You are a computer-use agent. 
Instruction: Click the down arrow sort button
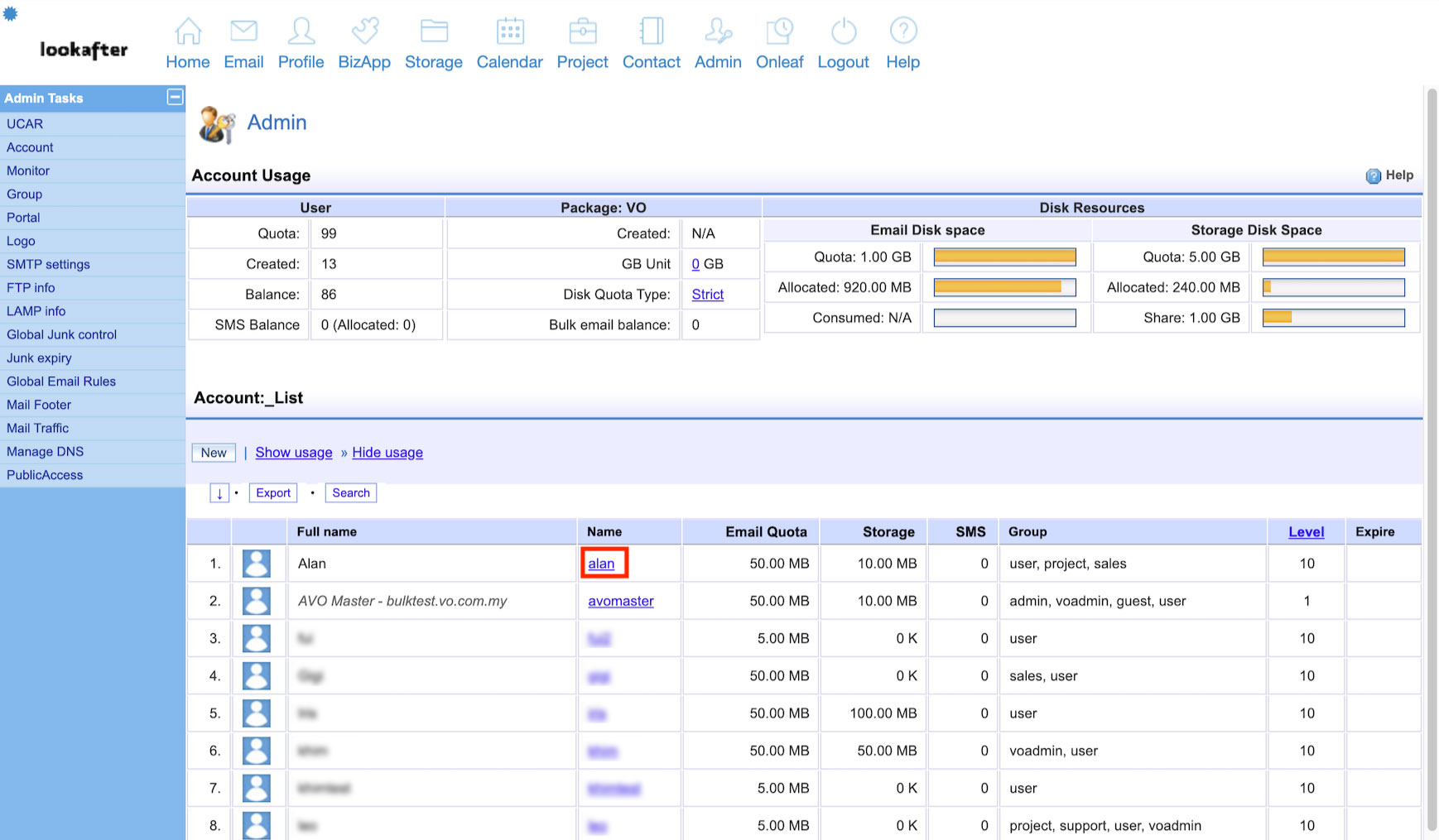[x=219, y=493]
